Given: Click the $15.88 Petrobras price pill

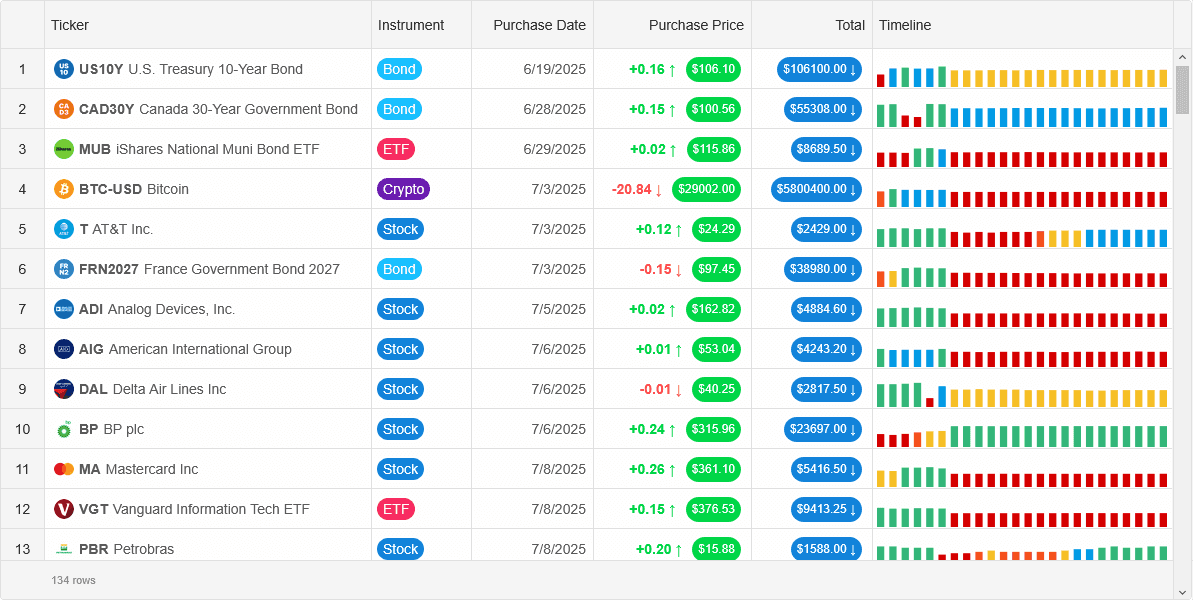Looking at the screenshot, I should (717, 549).
